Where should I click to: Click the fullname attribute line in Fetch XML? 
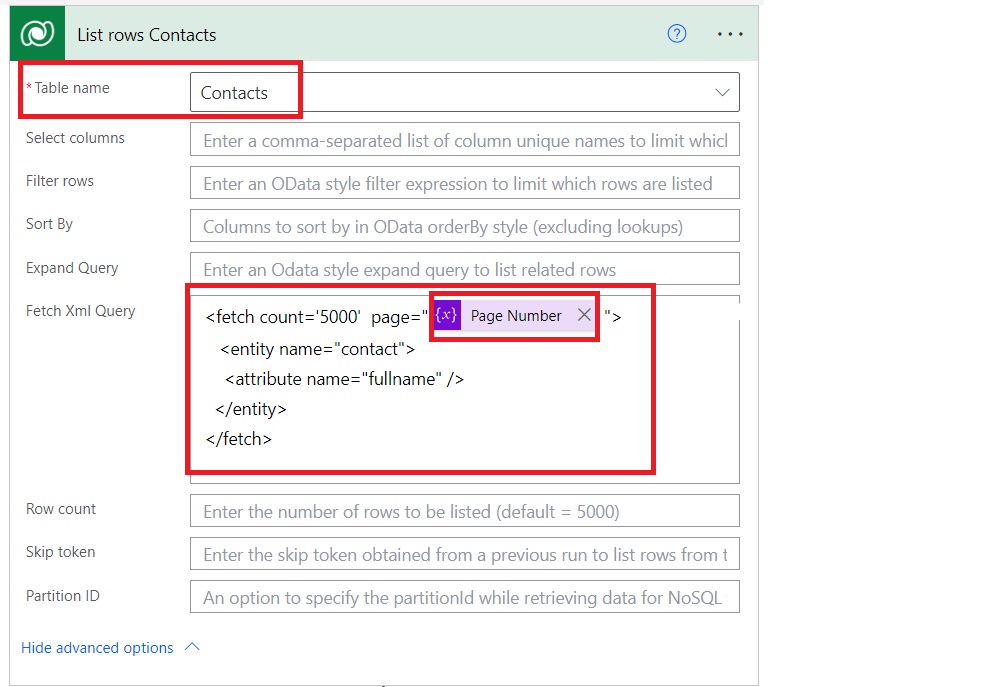(345, 379)
